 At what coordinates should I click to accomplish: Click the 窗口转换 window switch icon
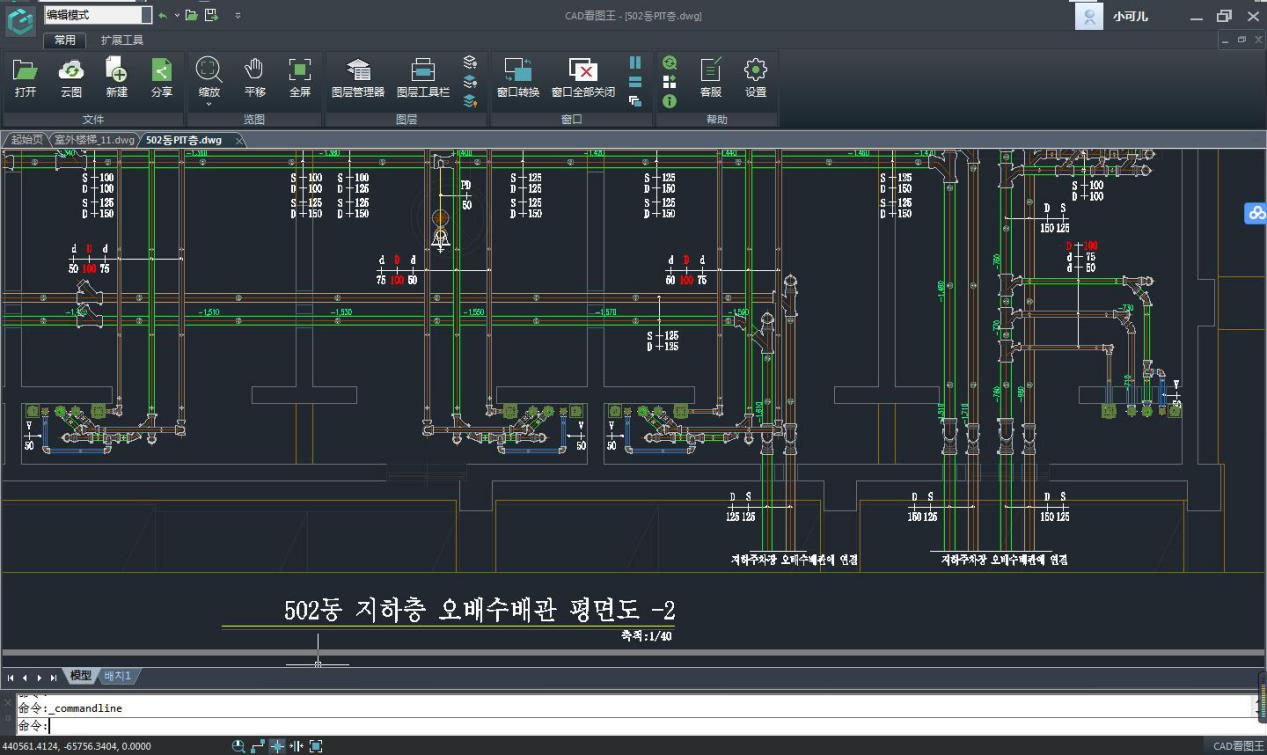tap(517, 77)
